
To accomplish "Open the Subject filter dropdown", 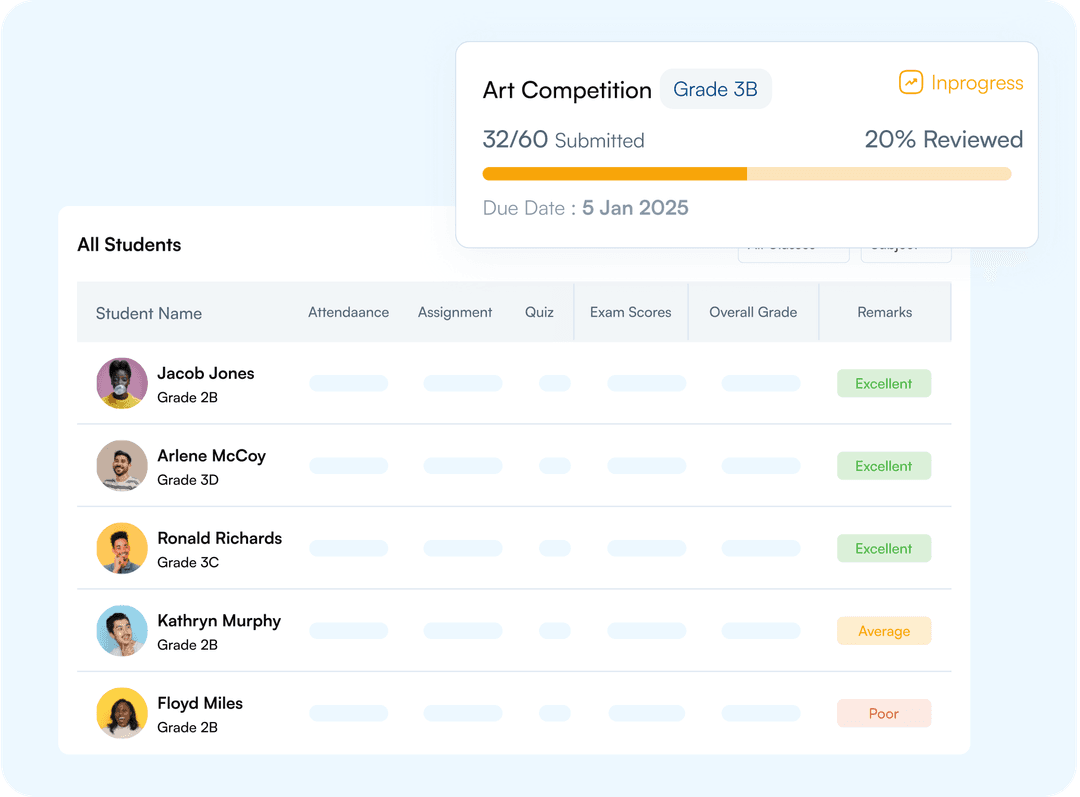I will tap(905, 254).
